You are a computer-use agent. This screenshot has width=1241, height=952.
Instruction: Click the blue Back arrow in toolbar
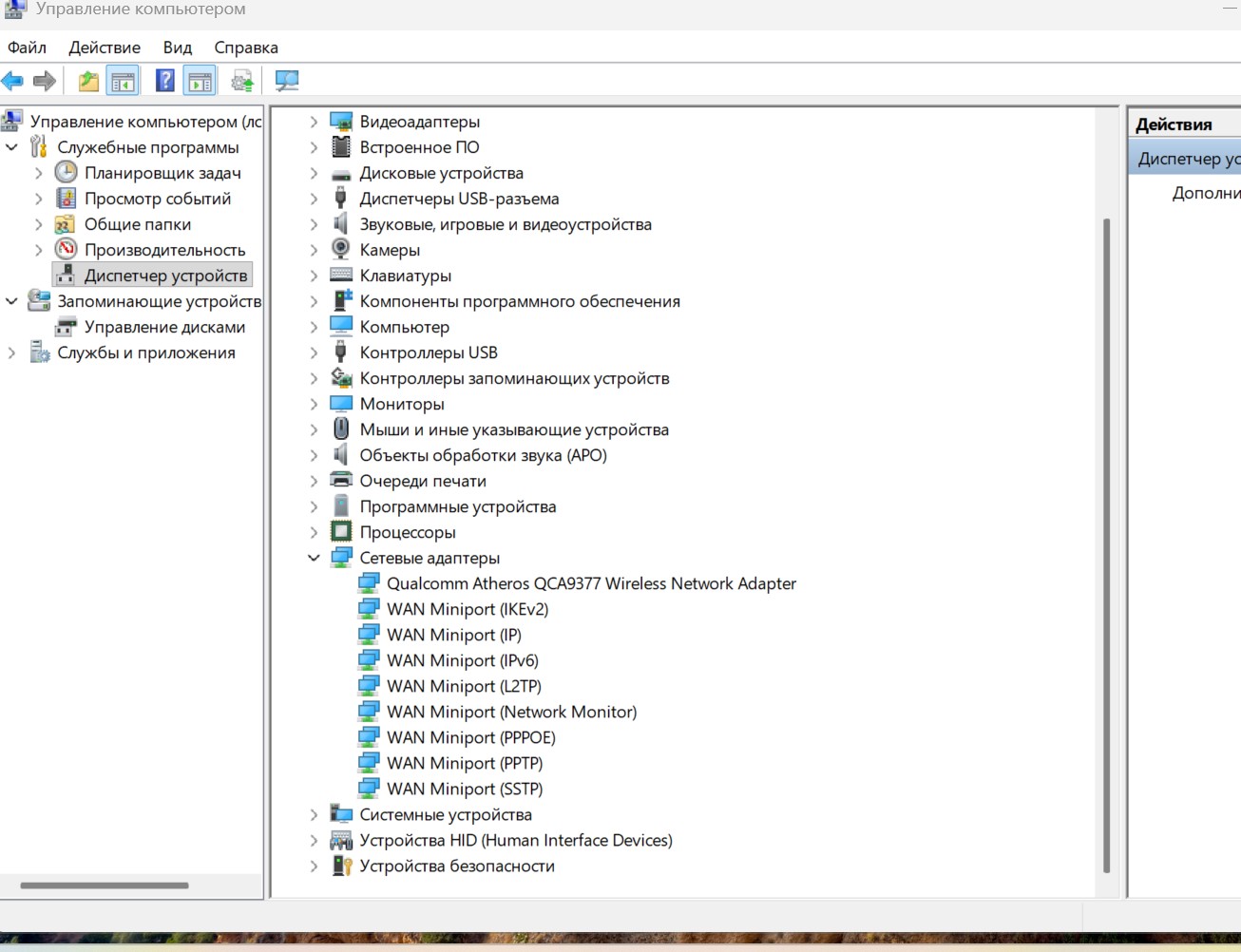13,81
